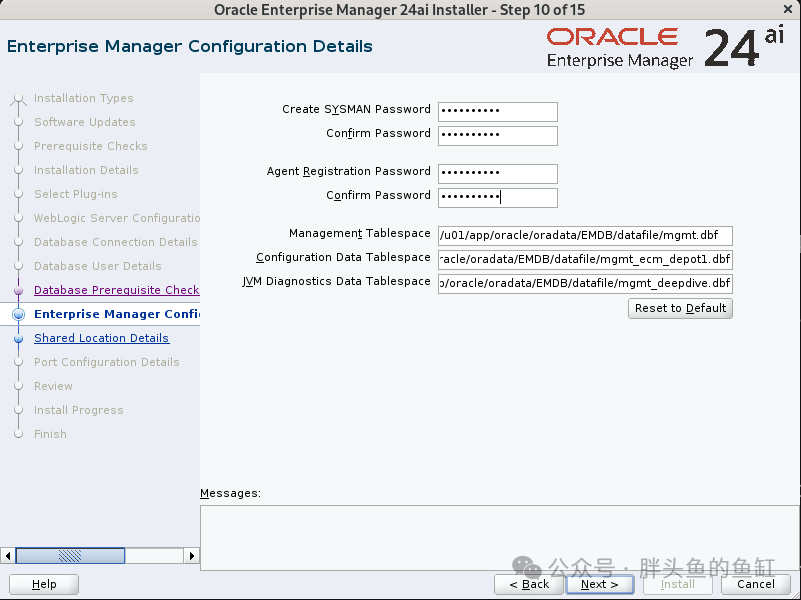The width and height of the screenshot is (801, 600).
Task: Select the Configuration Data Tablespace field
Action: (x=585, y=259)
